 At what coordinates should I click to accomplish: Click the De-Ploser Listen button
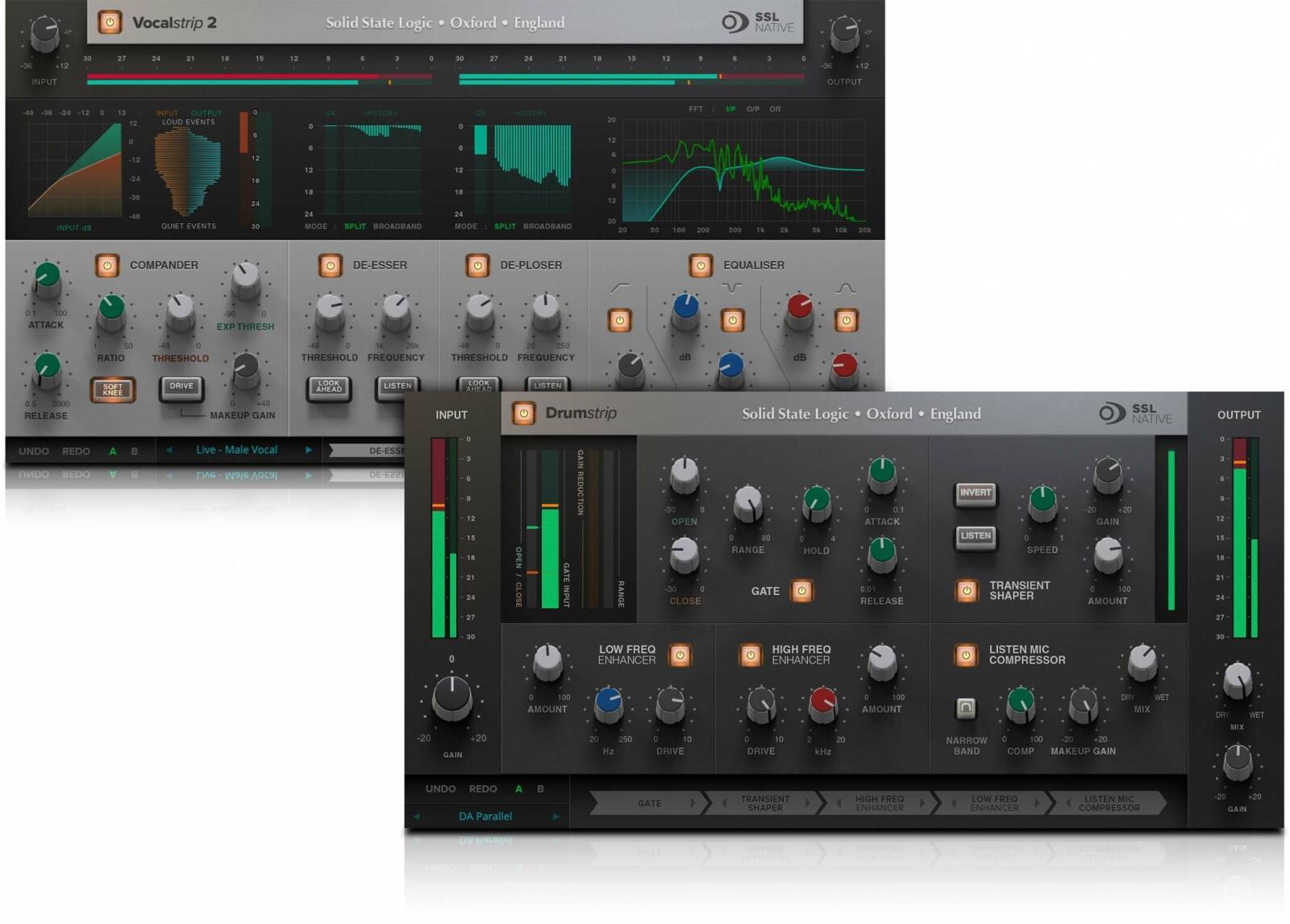pyautogui.click(x=547, y=385)
